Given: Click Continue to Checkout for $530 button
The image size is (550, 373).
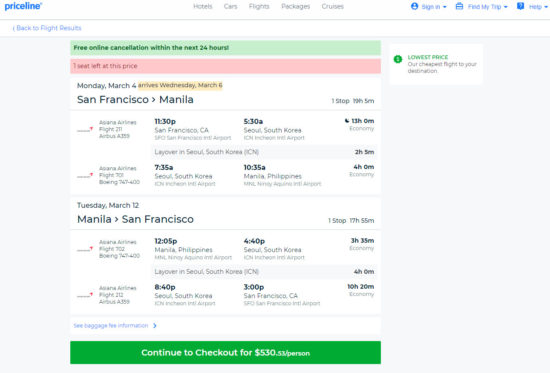Looking at the screenshot, I should tap(226, 353).
